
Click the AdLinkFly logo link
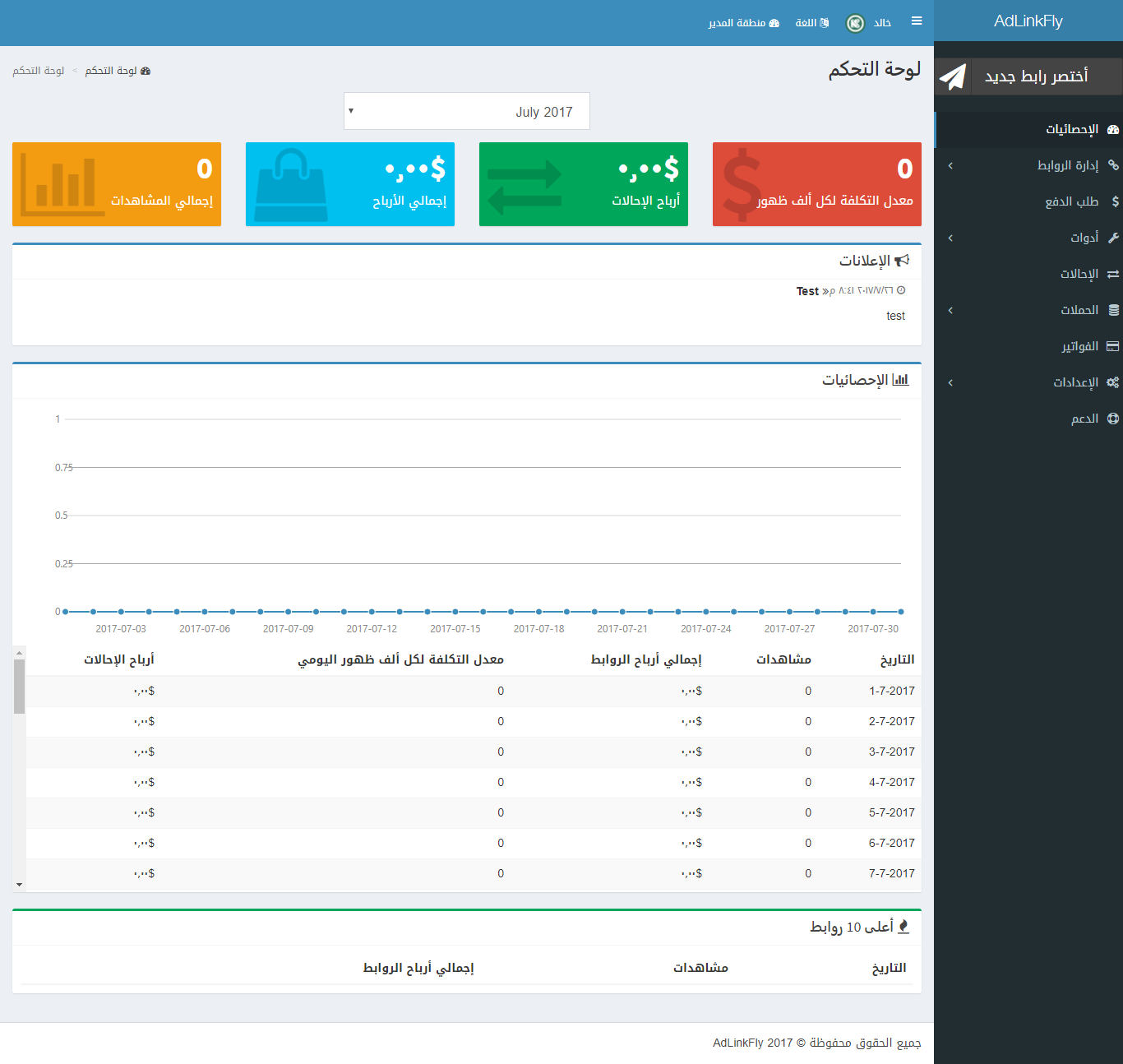[x=1028, y=21]
